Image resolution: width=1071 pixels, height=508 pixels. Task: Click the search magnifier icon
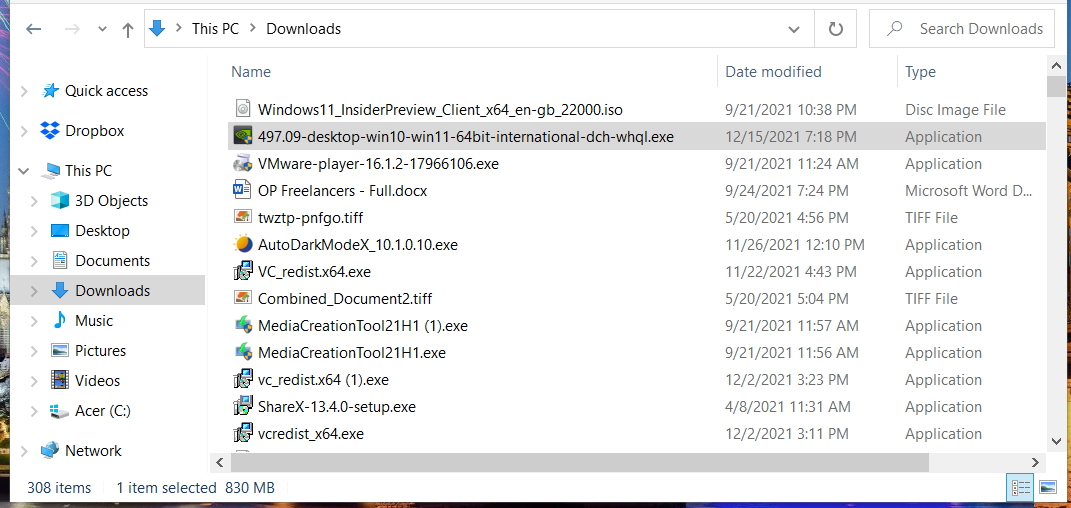[894, 29]
